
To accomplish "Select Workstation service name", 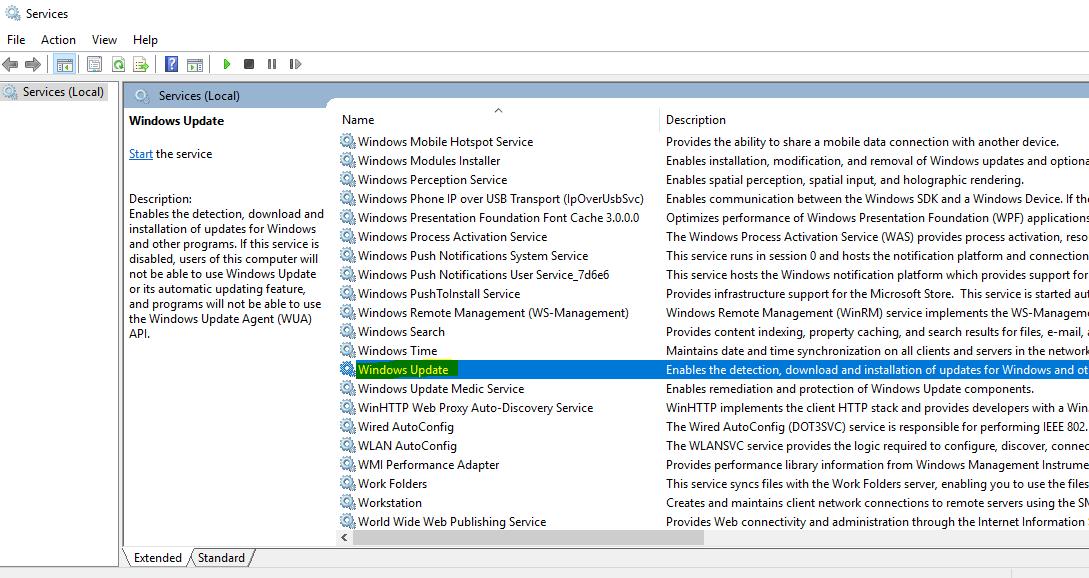I will [x=390, y=503].
